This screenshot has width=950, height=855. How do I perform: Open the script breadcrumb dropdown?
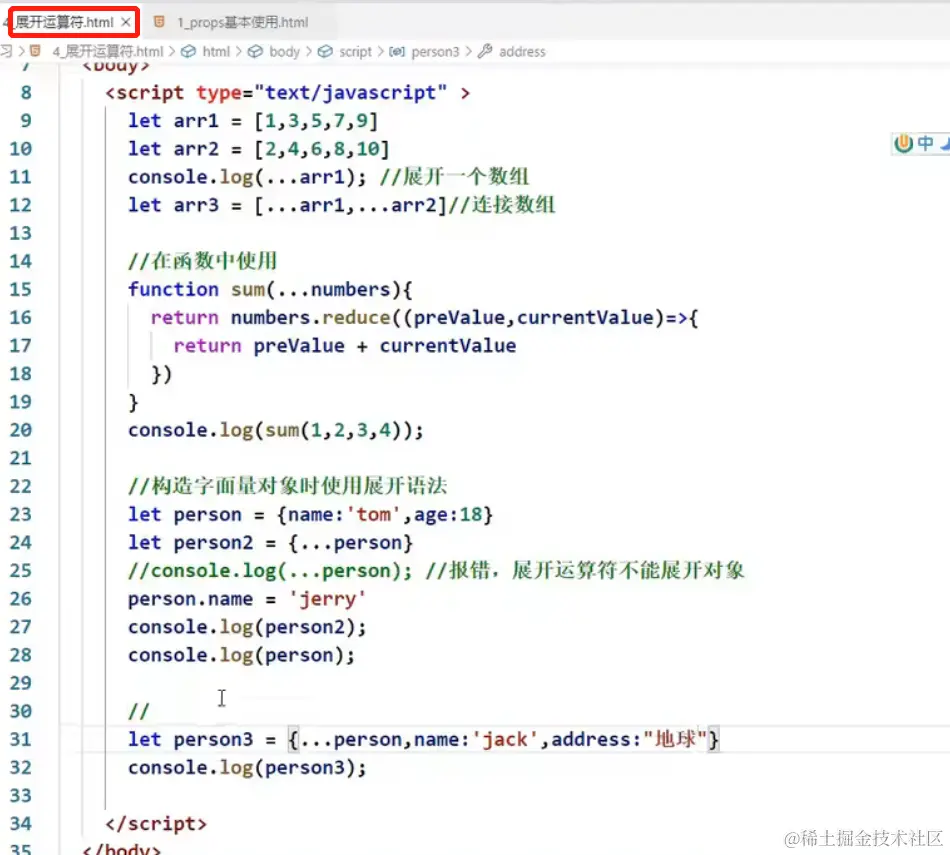coord(356,52)
